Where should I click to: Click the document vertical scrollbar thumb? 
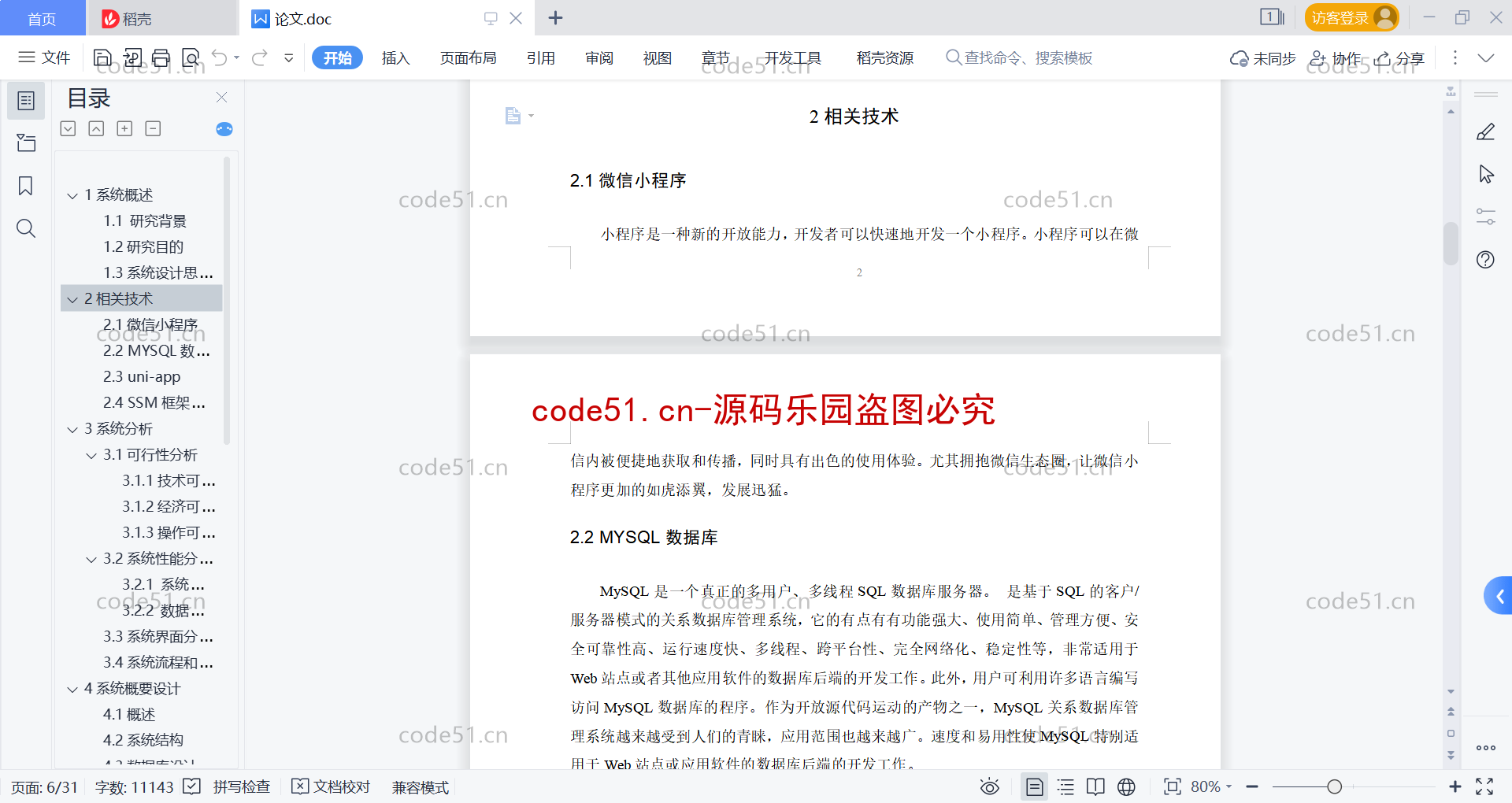[1451, 243]
